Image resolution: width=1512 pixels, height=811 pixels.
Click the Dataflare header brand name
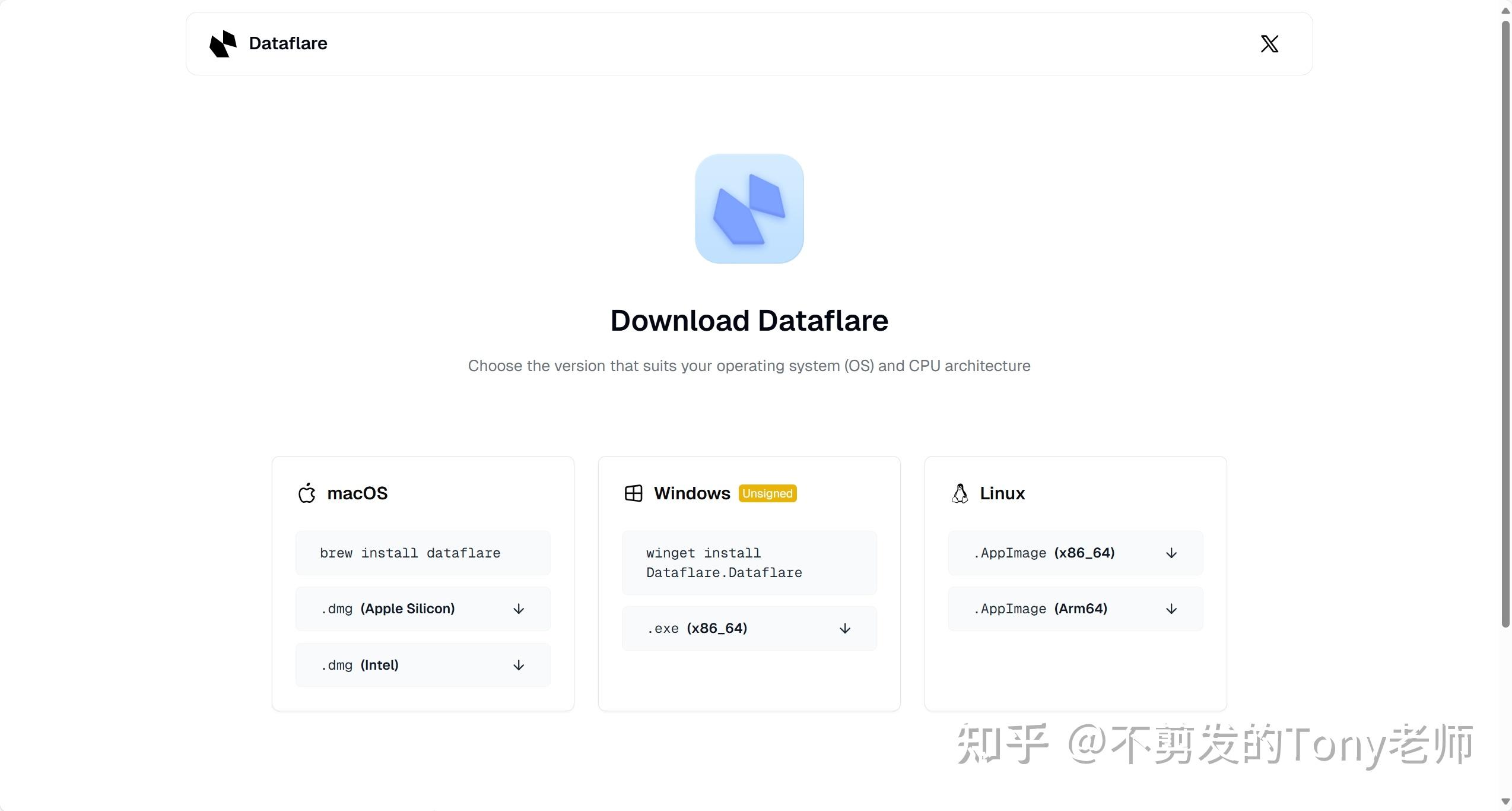pos(288,43)
